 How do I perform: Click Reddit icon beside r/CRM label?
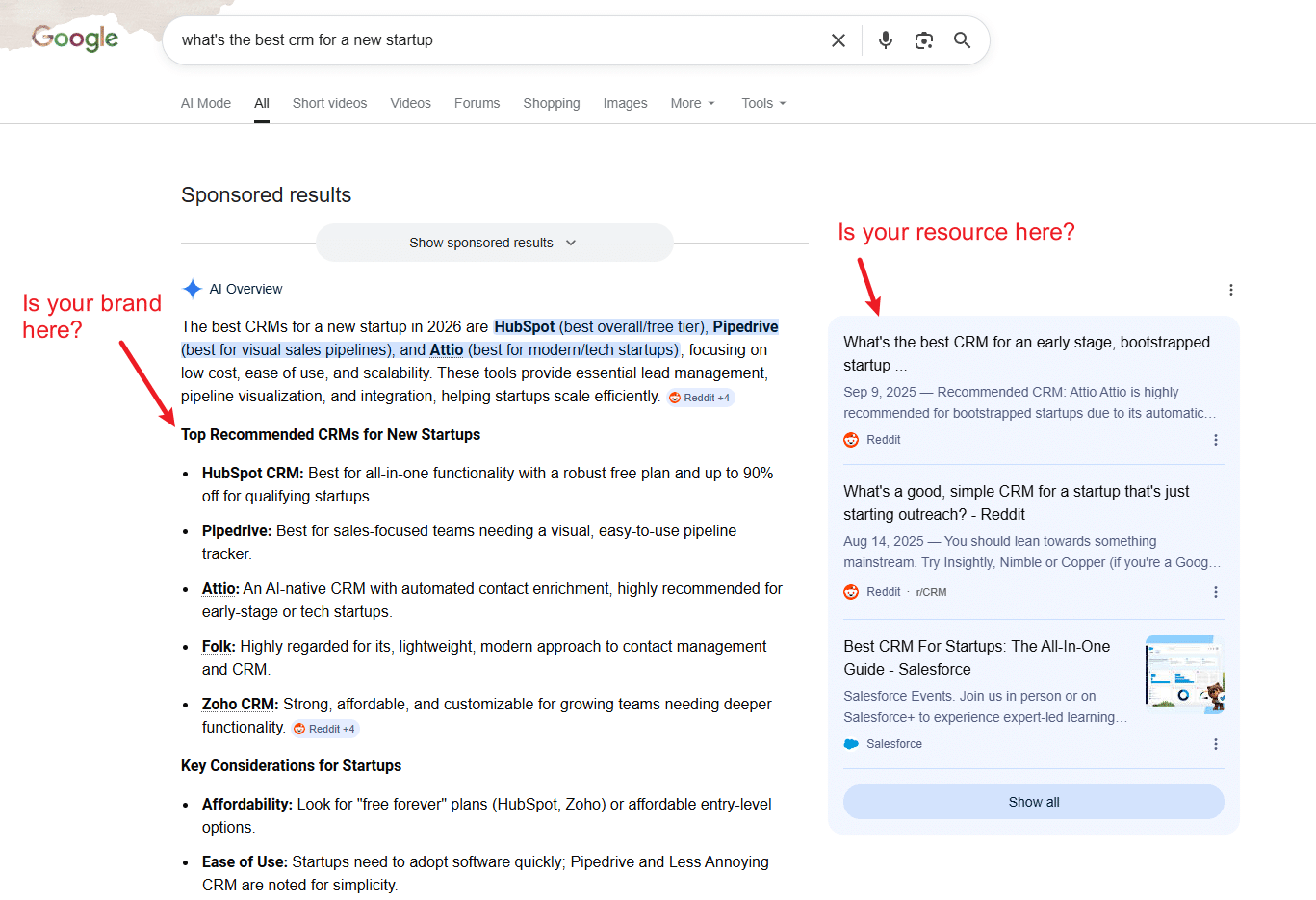click(851, 592)
